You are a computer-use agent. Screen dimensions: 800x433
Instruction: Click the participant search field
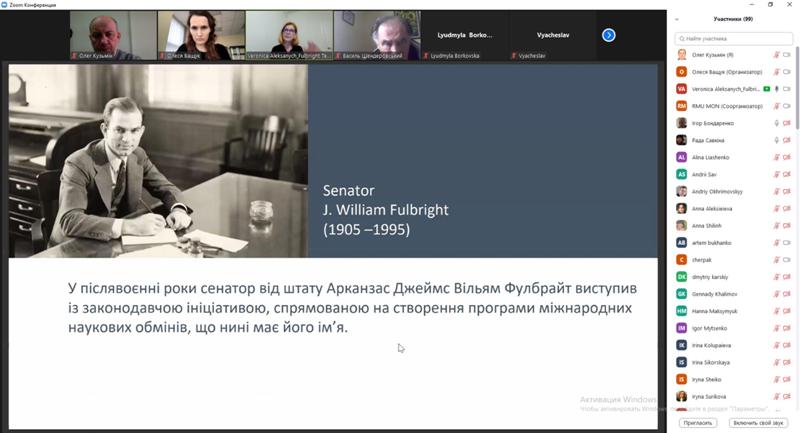click(x=734, y=38)
